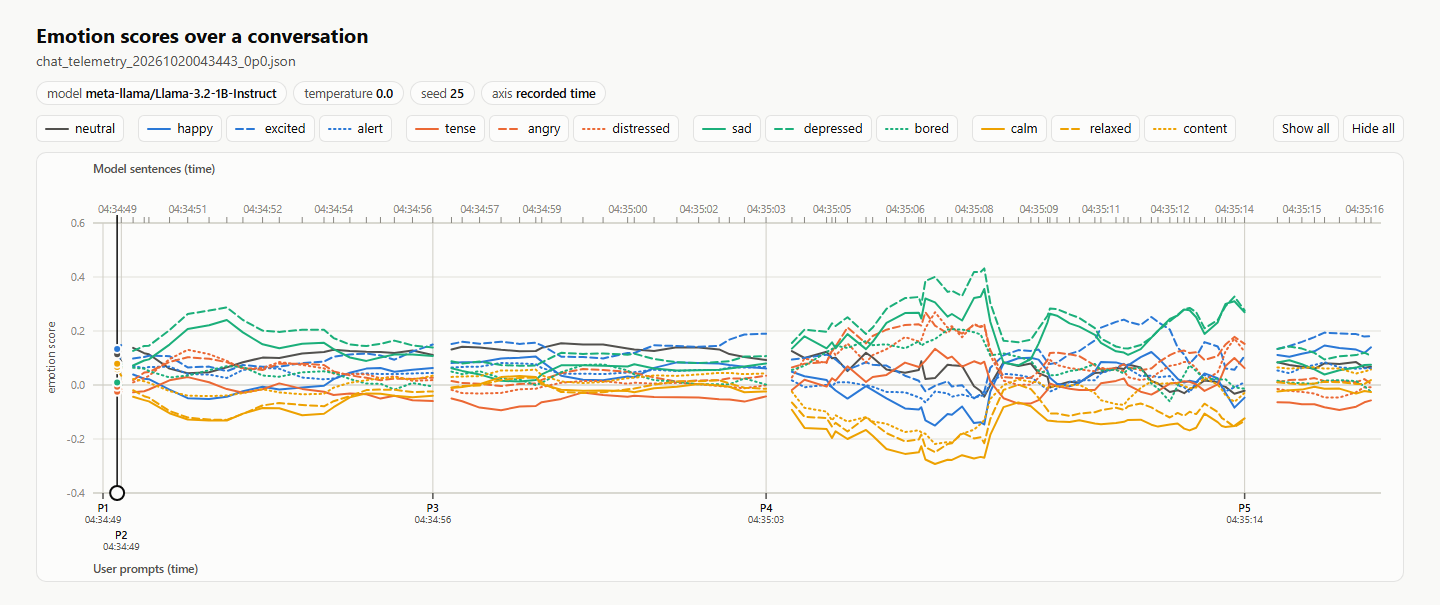Toggle the sad emotion line

727,128
